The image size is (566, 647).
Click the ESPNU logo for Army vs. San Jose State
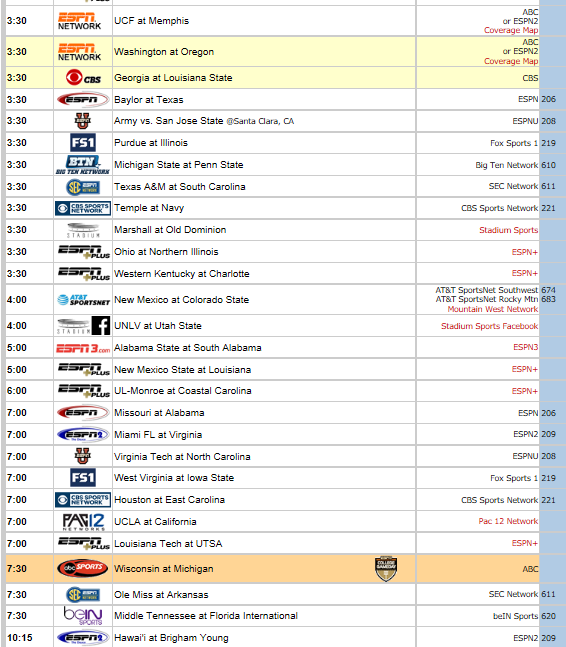pos(83,121)
